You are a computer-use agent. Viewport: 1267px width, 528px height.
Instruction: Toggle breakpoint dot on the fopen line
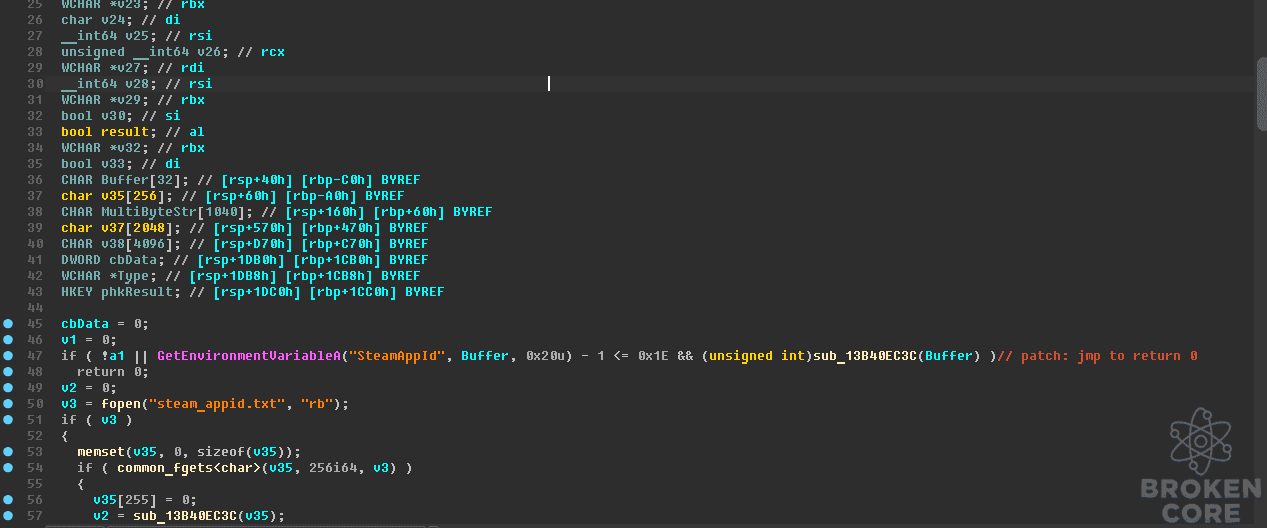point(8,404)
